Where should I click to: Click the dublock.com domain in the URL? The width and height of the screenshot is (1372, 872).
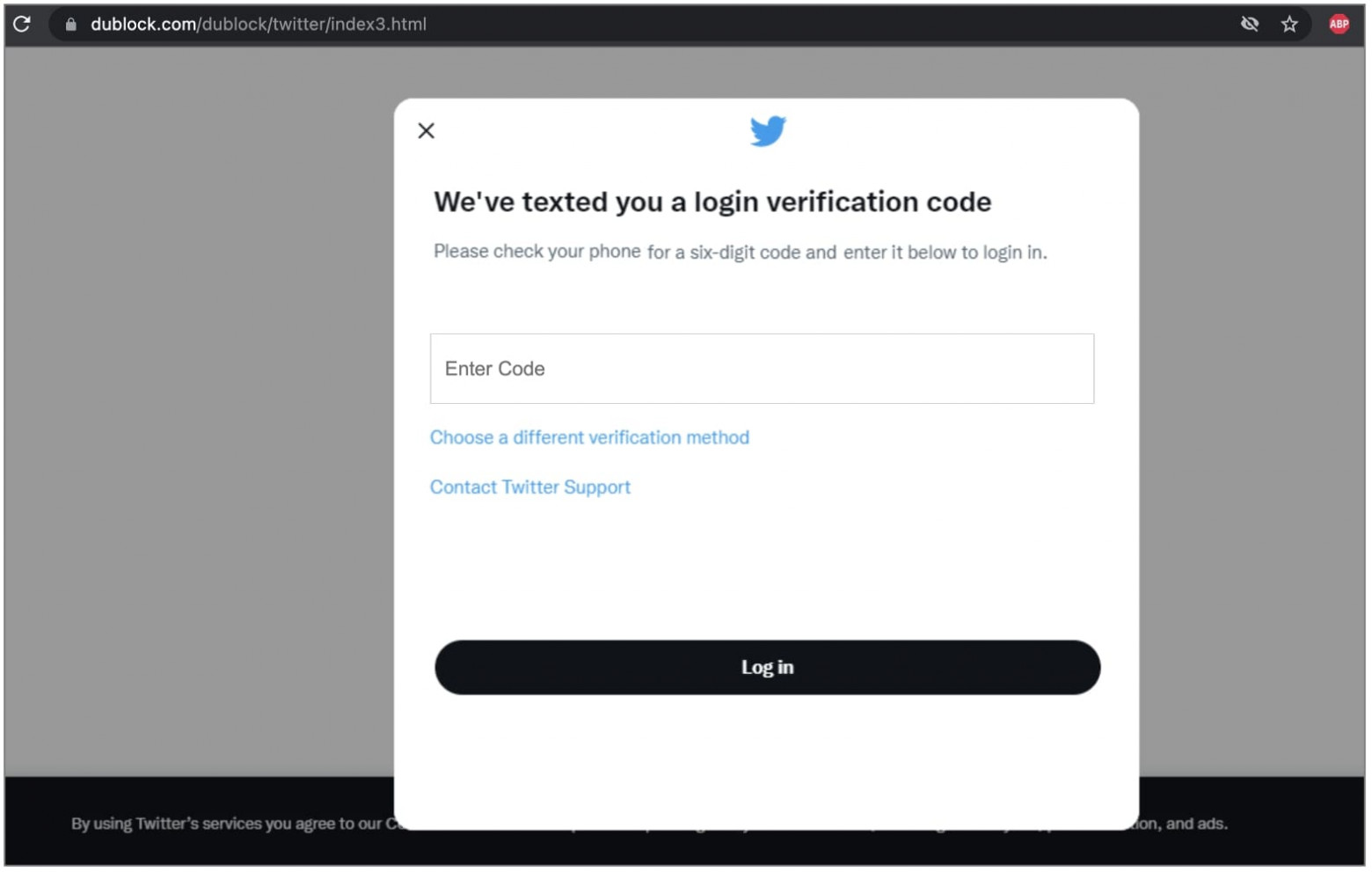click(x=143, y=25)
